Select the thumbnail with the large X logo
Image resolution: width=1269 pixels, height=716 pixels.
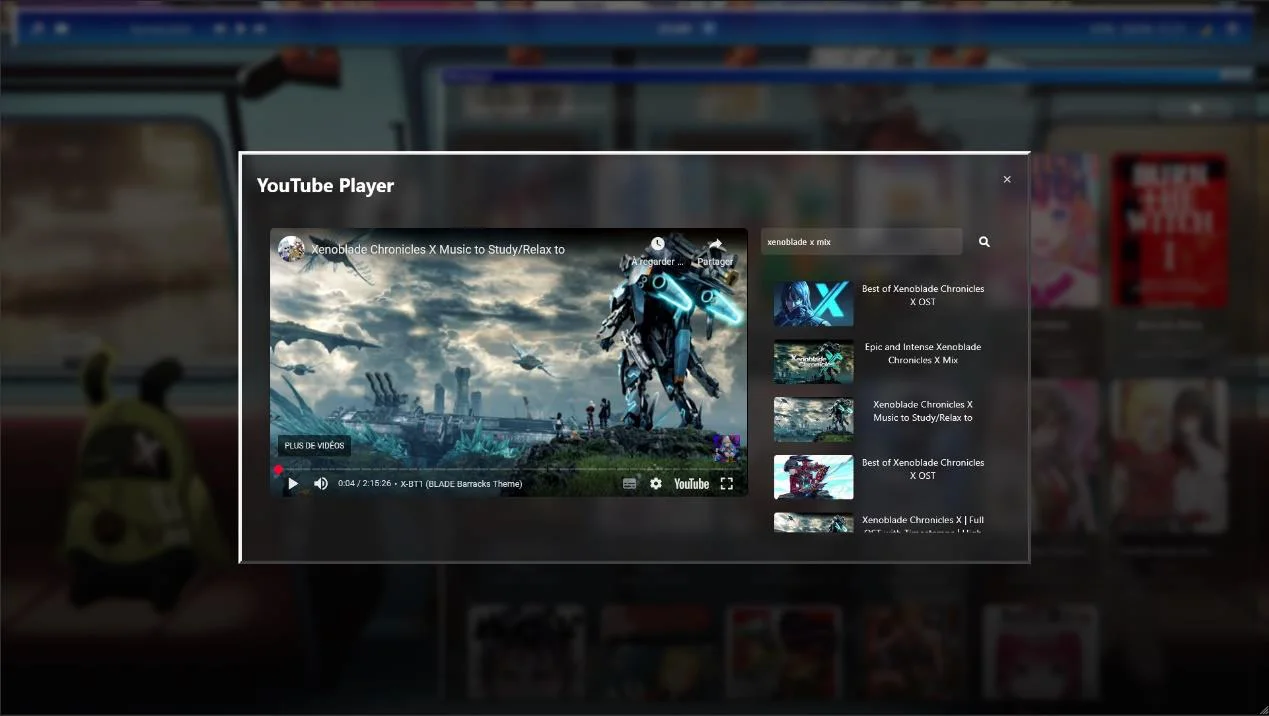click(x=814, y=303)
